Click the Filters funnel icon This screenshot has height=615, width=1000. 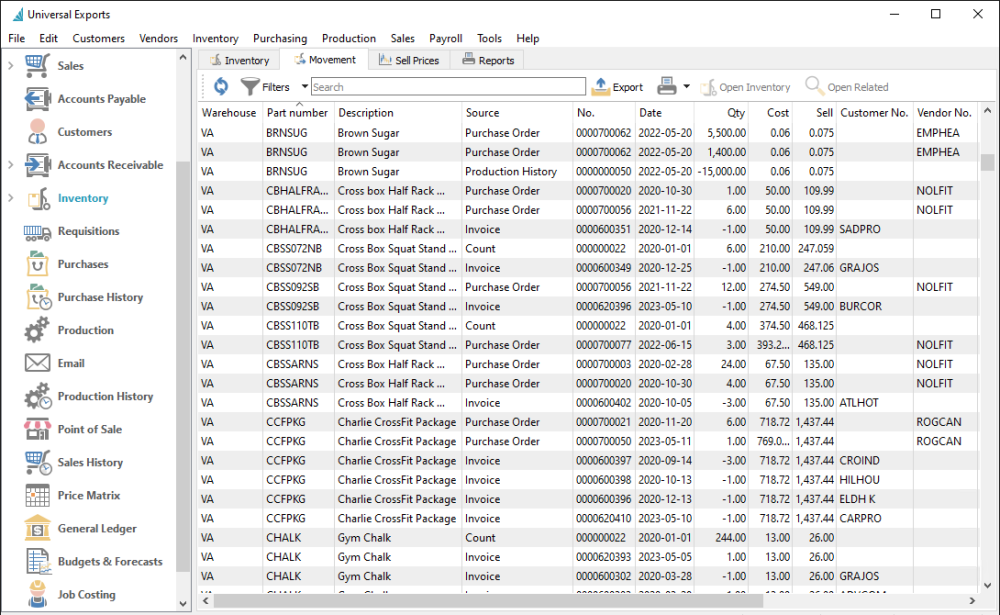(x=250, y=87)
